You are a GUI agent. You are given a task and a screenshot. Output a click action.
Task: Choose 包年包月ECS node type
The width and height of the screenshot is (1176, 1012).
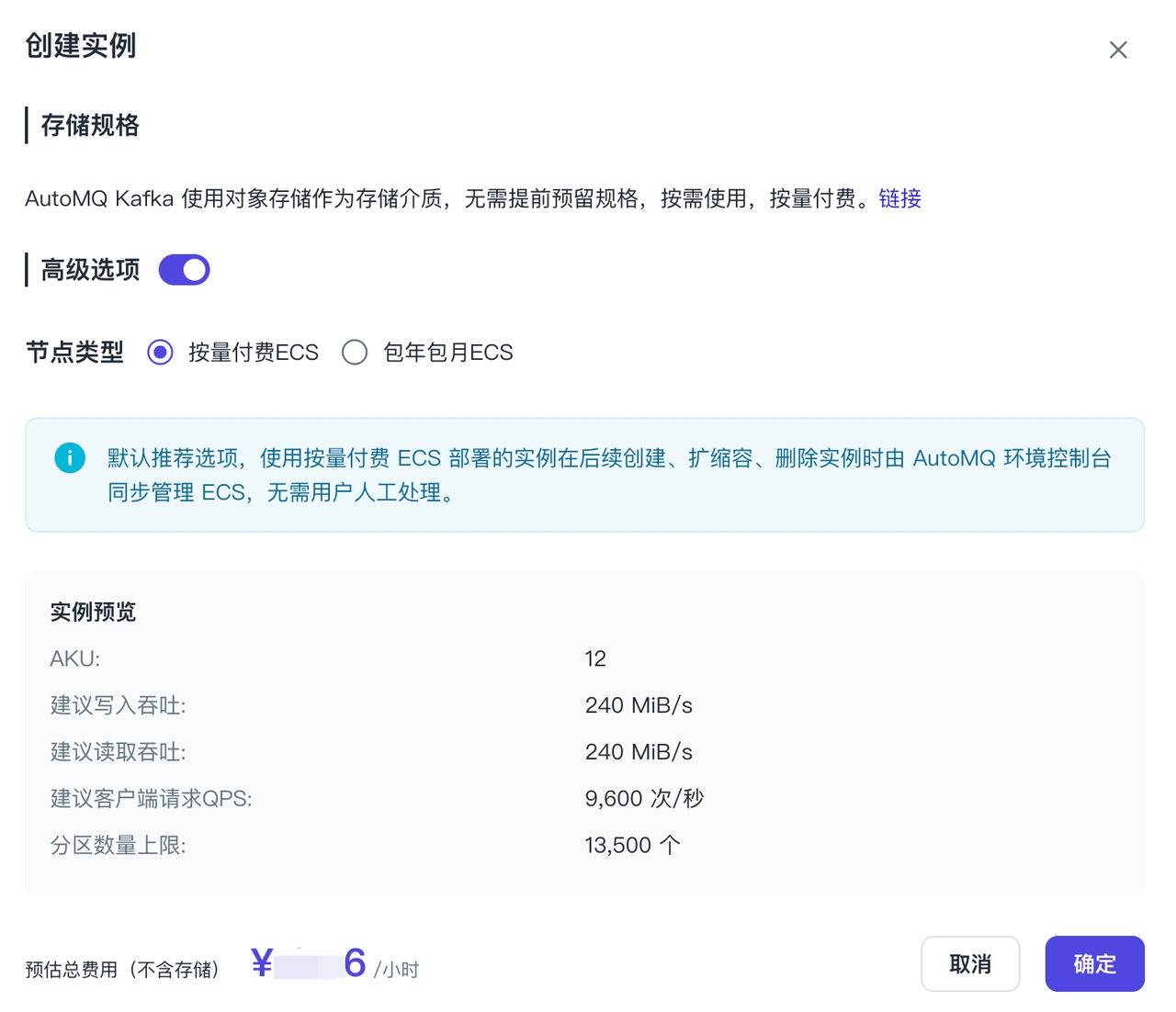[x=355, y=353]
